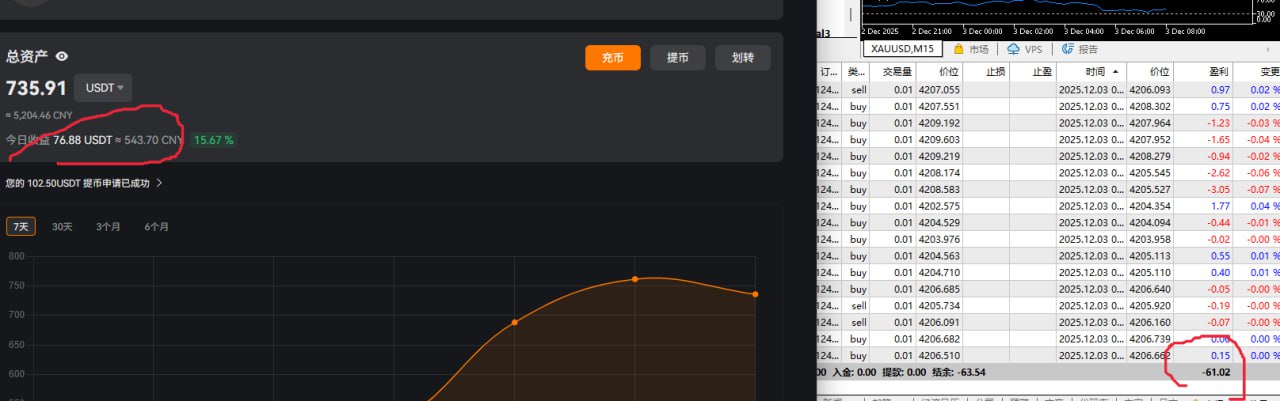Sort trades by the 时间 column header
This screenshot has width=1280, height=401.
1090,72
